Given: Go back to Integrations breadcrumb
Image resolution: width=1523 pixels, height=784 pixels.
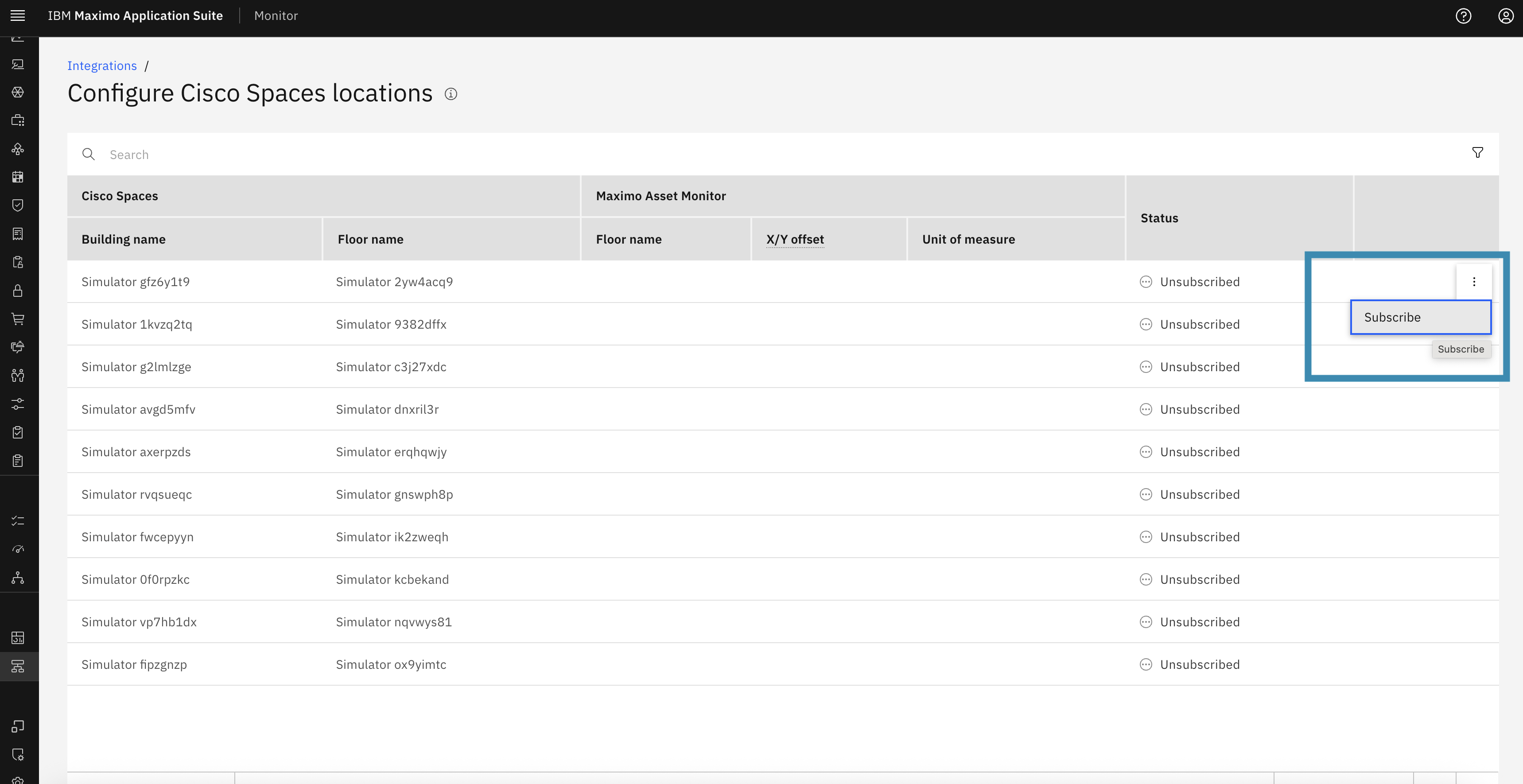Looking at the screenshot, I should [x=102, y=66].
